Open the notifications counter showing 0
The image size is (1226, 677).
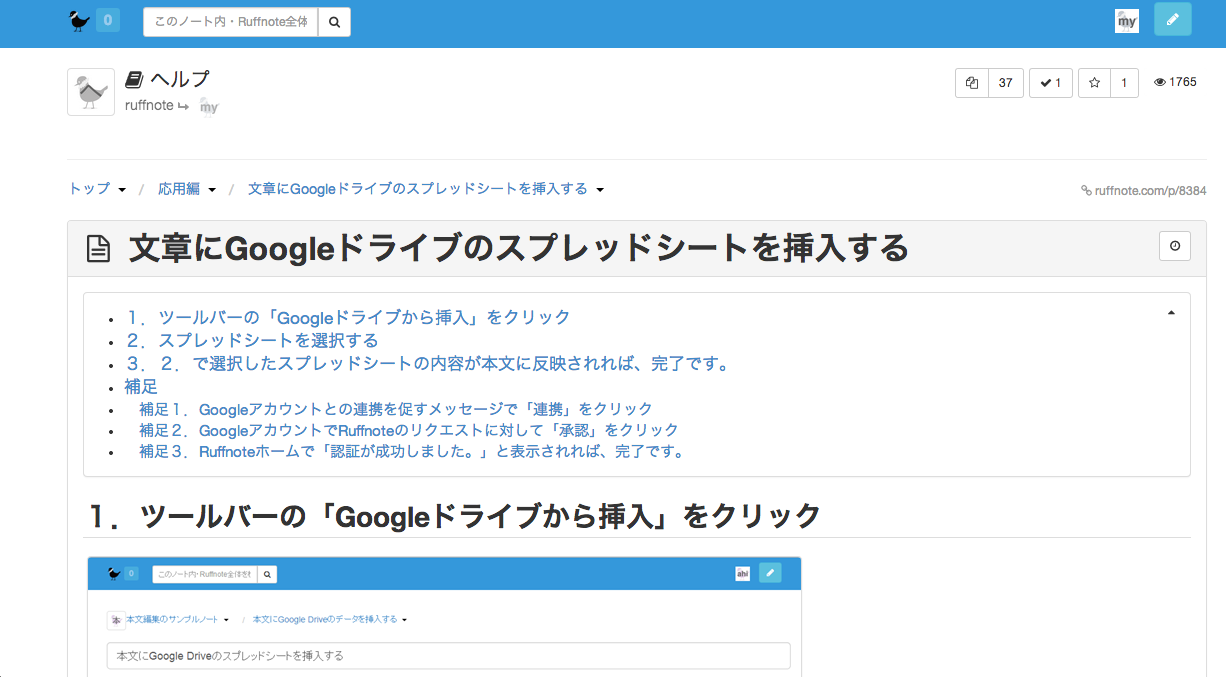click(x=108, y=20)
